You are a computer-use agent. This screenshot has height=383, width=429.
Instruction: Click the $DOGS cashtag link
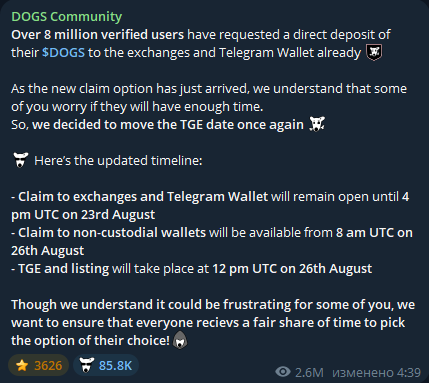(63, 53)
